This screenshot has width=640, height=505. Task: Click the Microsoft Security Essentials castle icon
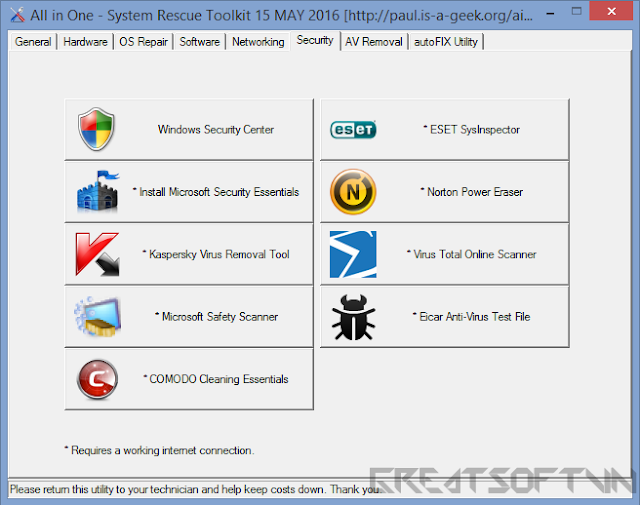coord(98,191)
